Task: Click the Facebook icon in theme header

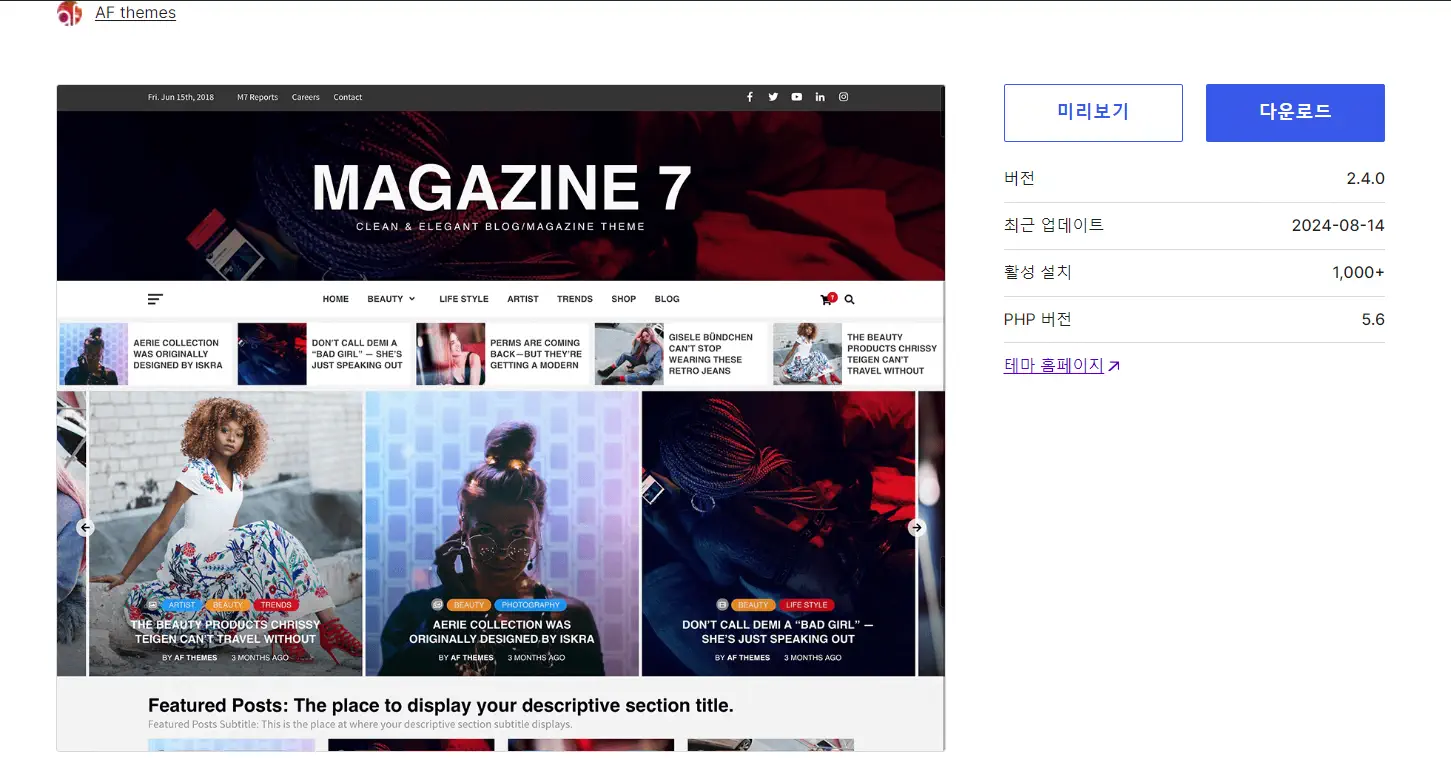Action: pos(749,97)
